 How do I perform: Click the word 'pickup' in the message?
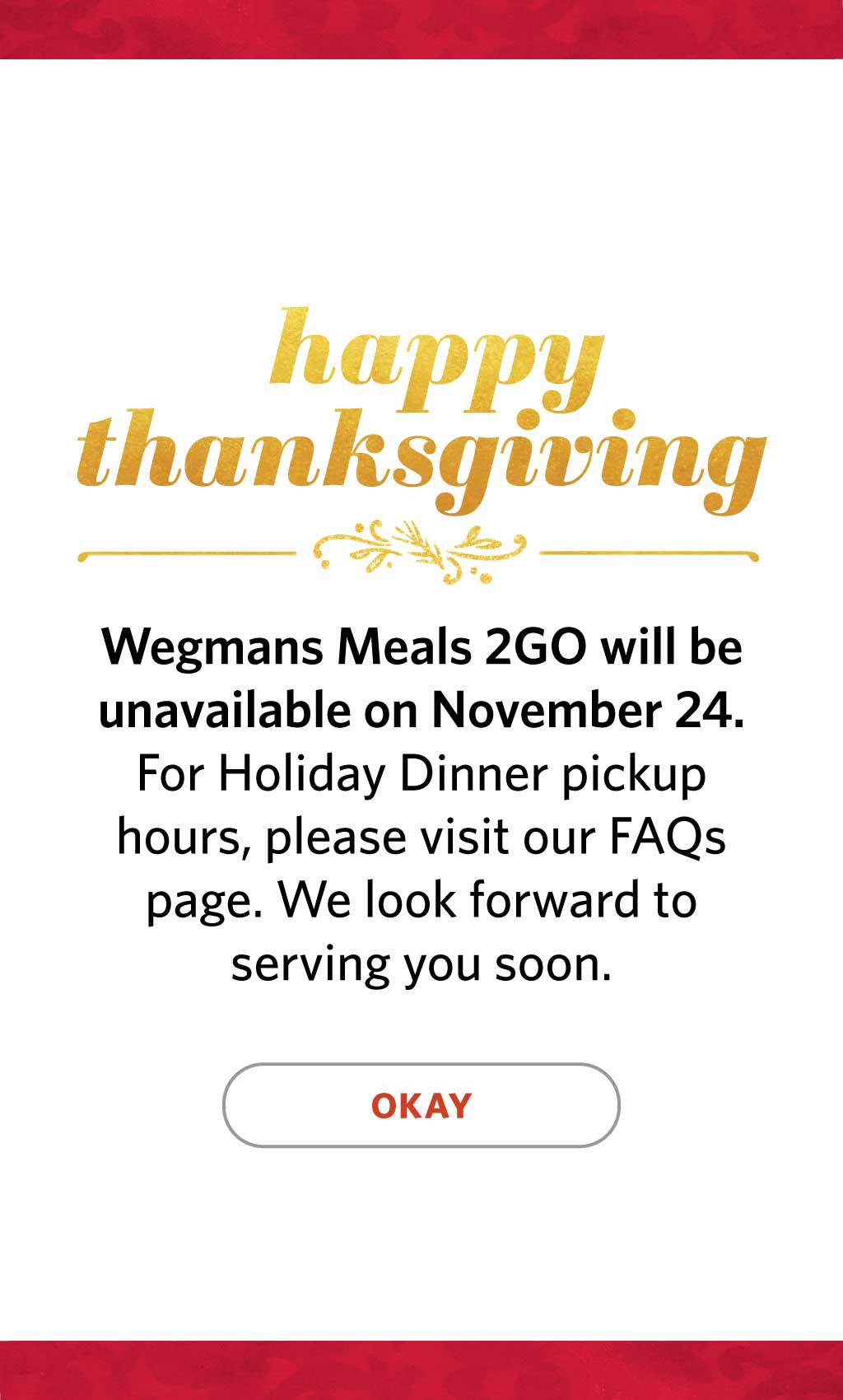click(x=634, y=776)
